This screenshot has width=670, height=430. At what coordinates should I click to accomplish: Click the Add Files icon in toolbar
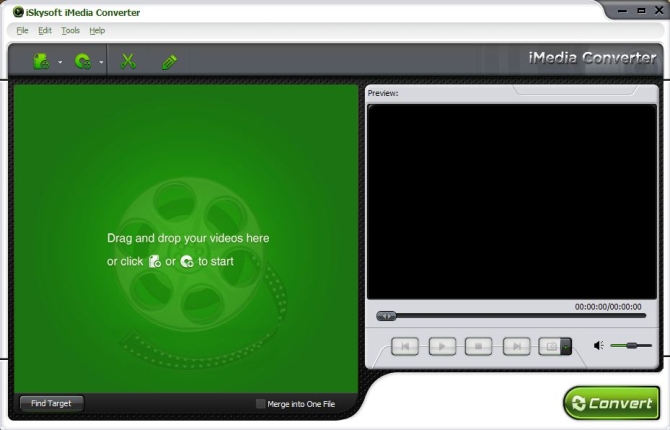click(x=42, y=62)
